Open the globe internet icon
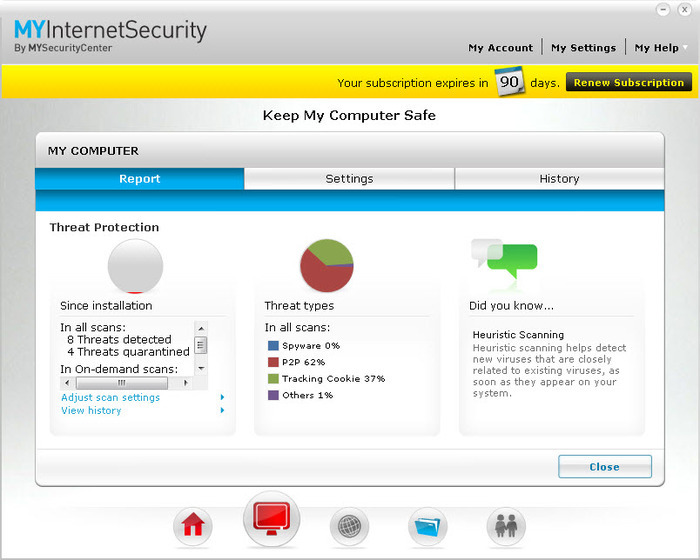This screenshot has height=560, width=700. pyautogui.click(x=350, y=526)
